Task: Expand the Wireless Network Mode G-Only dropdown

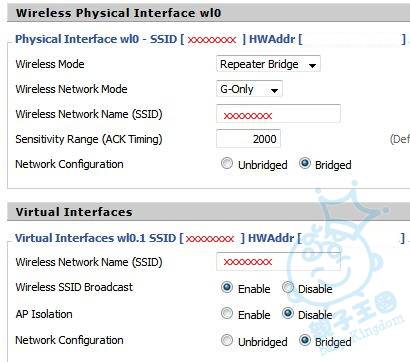Action: point(249,89)
